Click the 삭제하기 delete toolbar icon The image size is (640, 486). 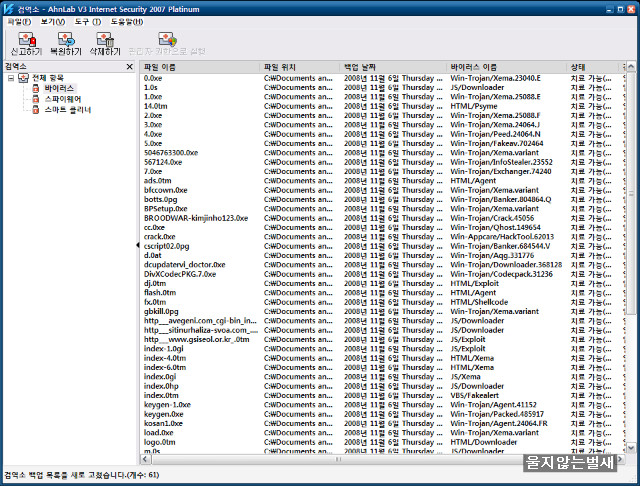point(105,40)
